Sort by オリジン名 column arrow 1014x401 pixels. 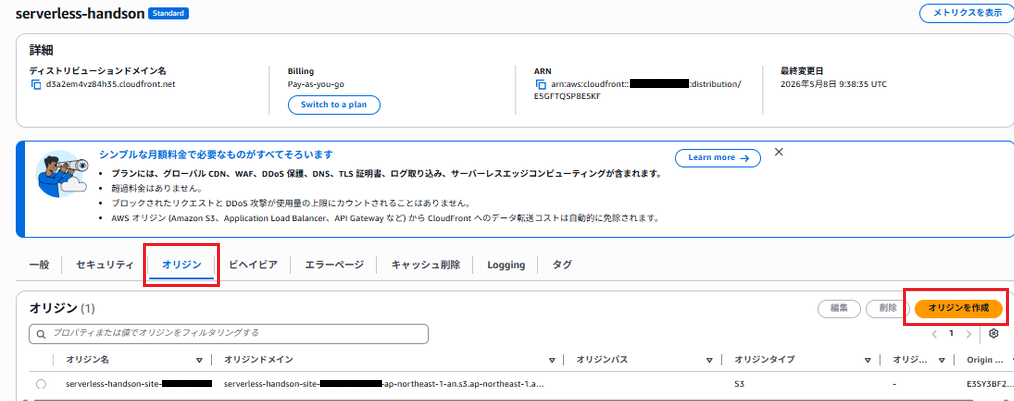(199, 360)
